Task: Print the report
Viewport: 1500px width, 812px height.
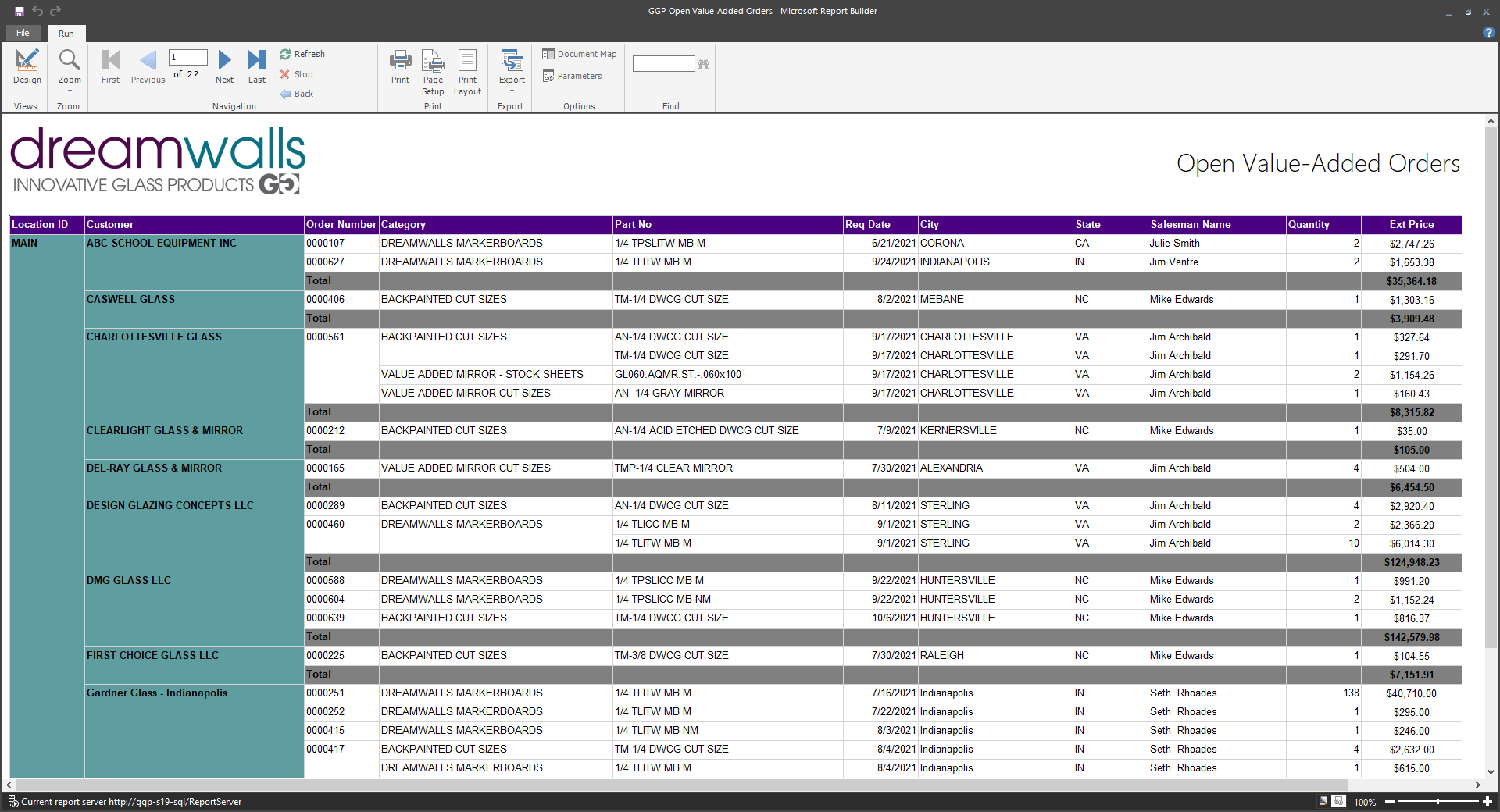Action: (400, 66)
